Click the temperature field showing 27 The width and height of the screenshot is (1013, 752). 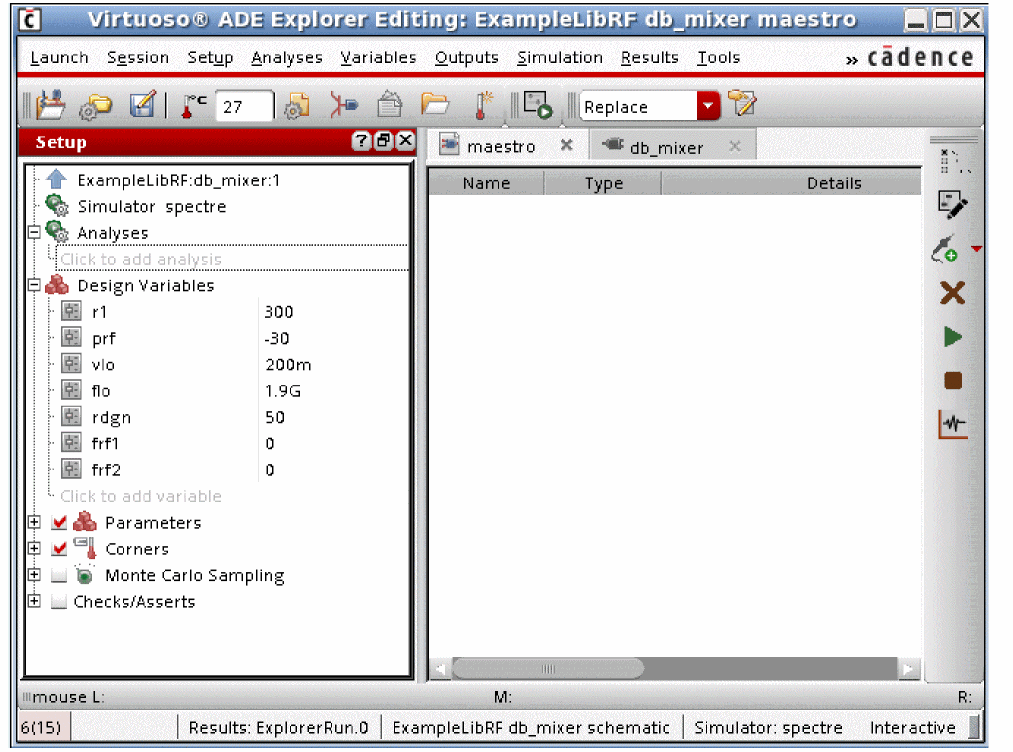coord(244,107)
